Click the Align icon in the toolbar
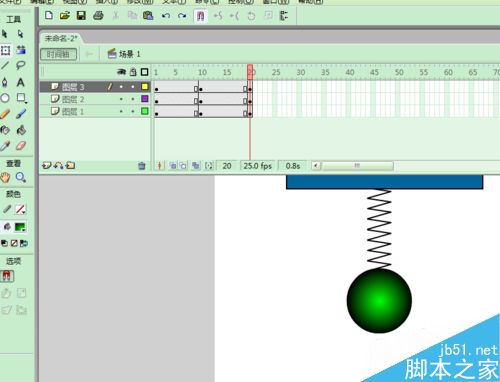Viewport: 500px width, 382px height. (284, 15)
